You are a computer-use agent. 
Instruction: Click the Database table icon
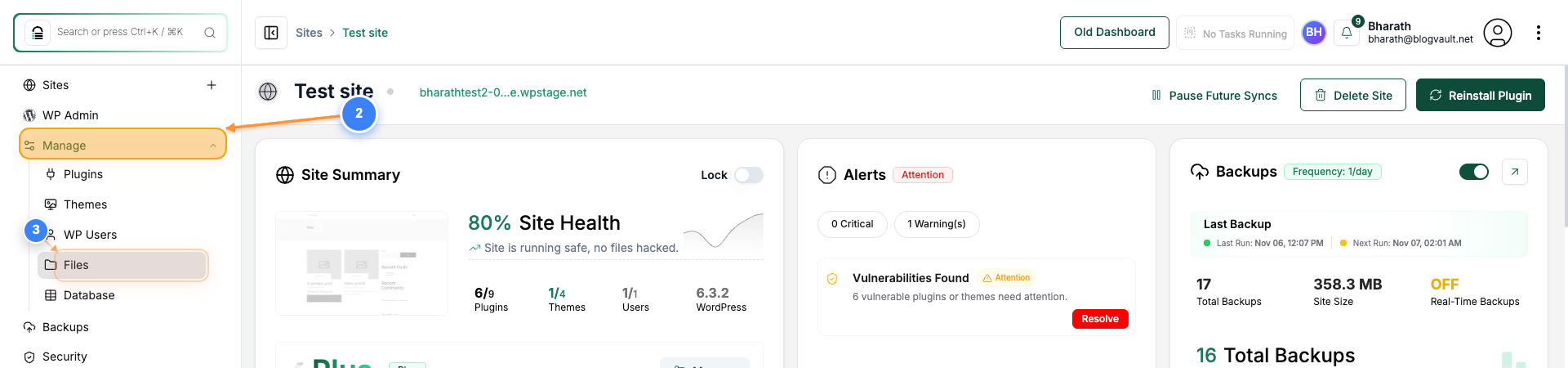[51, 295]
